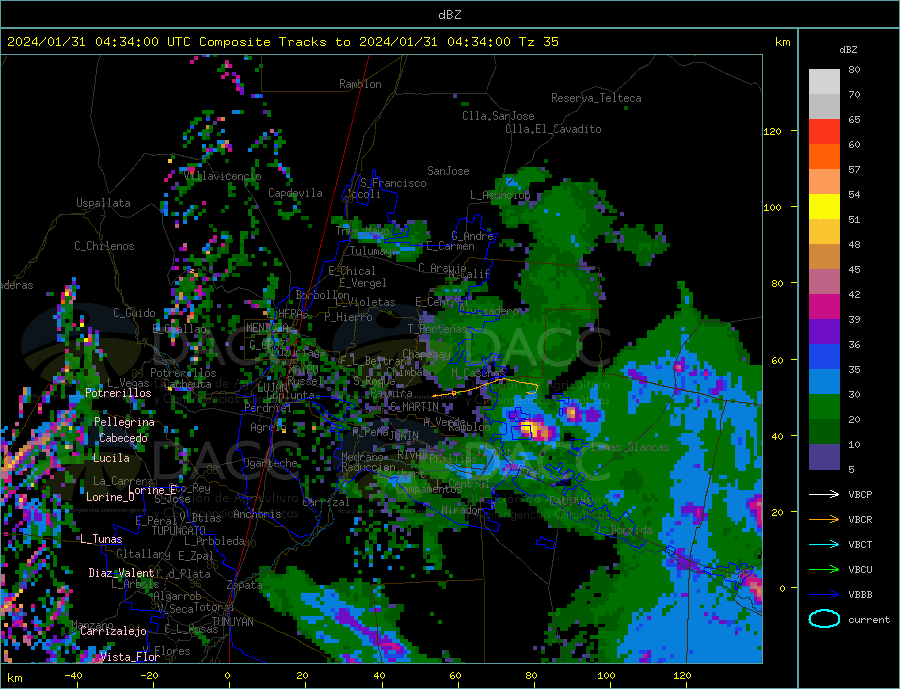
Task: Click the 'Tulumaya' map label
Action: click(x=374, y=251)
